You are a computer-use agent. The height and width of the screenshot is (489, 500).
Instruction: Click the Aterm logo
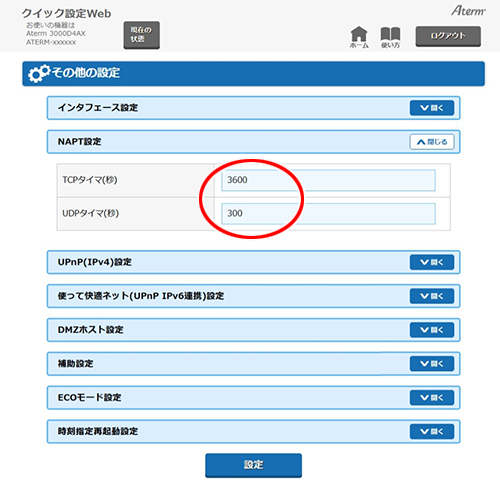[x=468, y=11]
